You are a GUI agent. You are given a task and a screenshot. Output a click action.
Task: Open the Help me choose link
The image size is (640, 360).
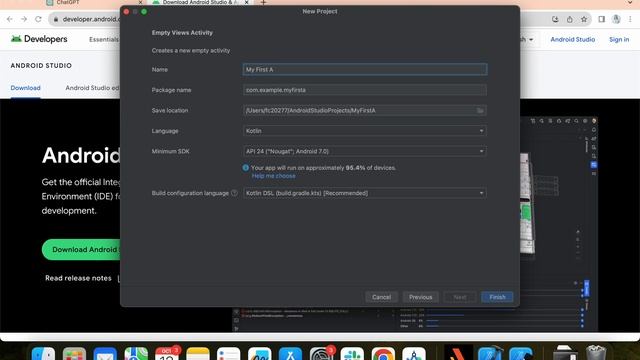point(273,176)
